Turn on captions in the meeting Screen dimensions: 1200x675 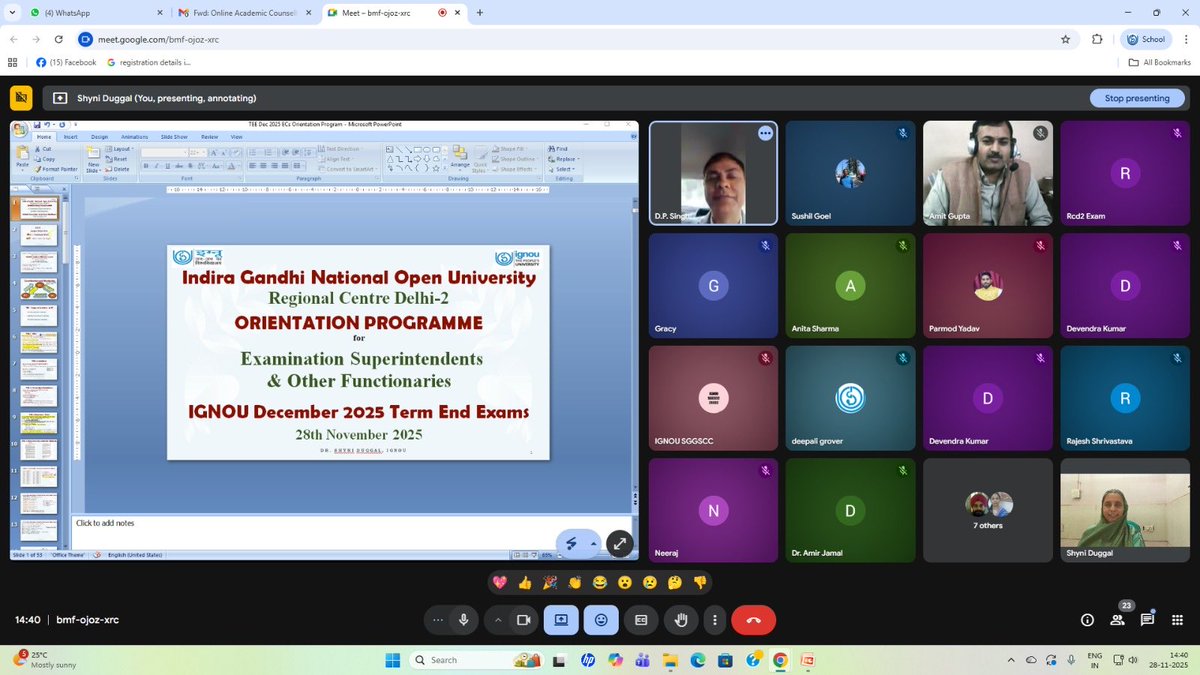pyautogui.click(x=641, y=620)
